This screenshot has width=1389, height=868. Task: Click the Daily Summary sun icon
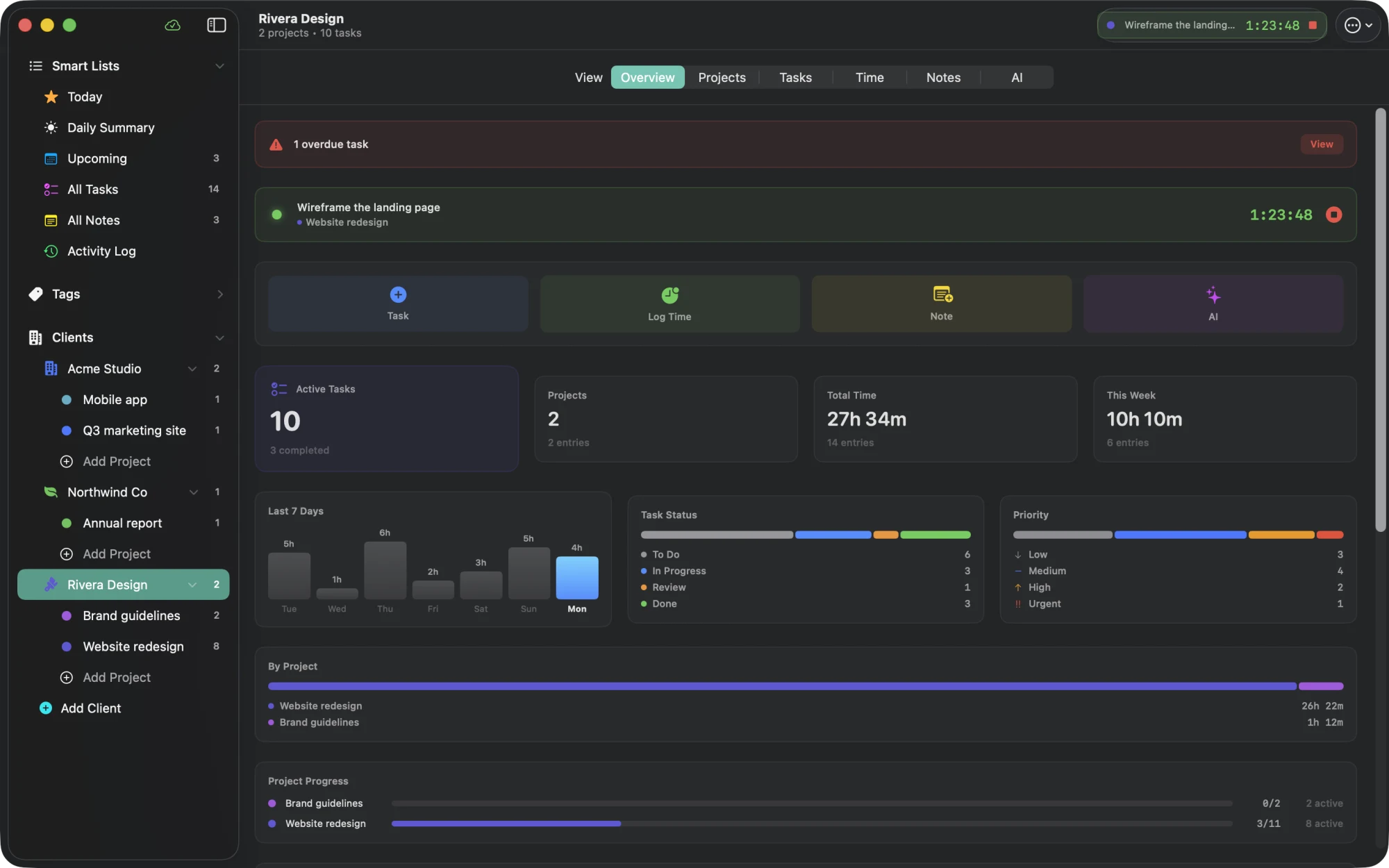click(x=51, y=128)
